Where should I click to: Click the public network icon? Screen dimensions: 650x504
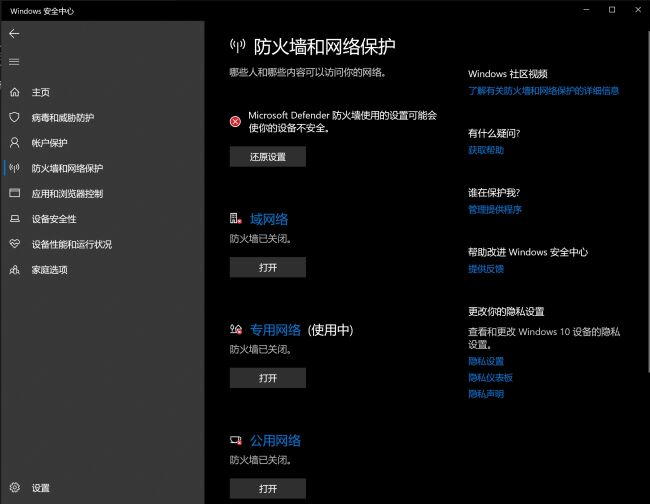(236, 440)
